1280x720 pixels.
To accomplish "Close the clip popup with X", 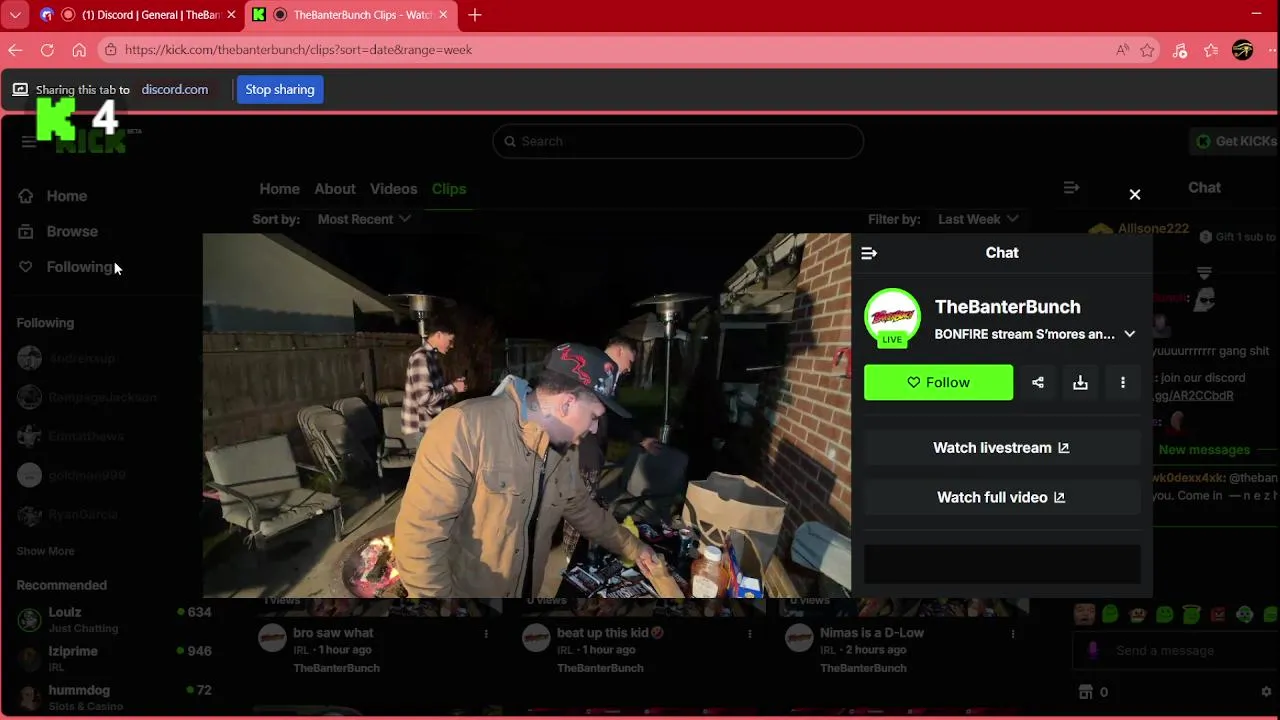I will (x=1135, y=195).
